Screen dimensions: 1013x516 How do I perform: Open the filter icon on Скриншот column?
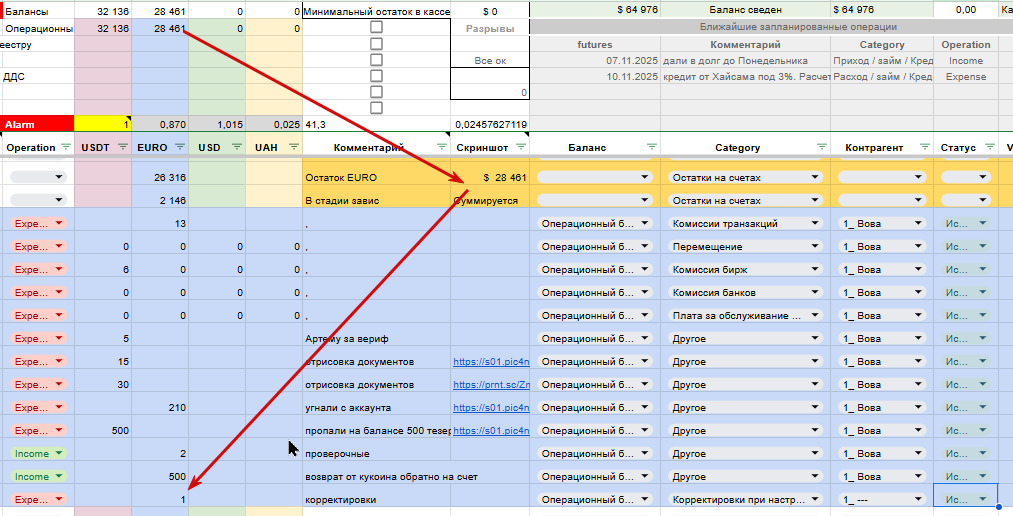pos(521,147)
